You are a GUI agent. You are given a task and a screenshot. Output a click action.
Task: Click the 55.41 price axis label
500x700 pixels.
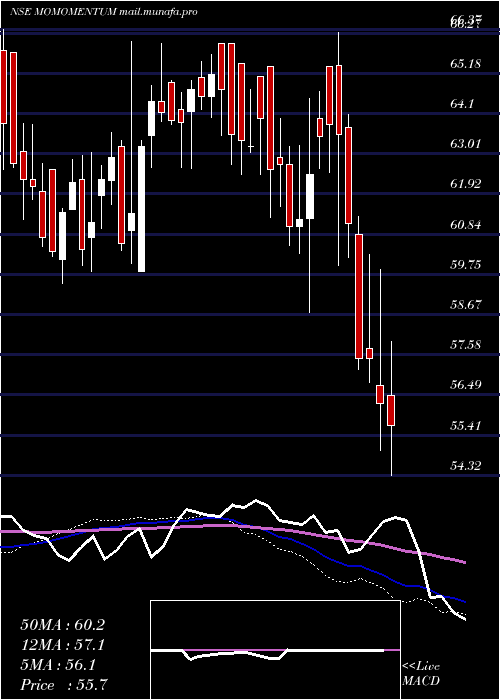point(465,425)
